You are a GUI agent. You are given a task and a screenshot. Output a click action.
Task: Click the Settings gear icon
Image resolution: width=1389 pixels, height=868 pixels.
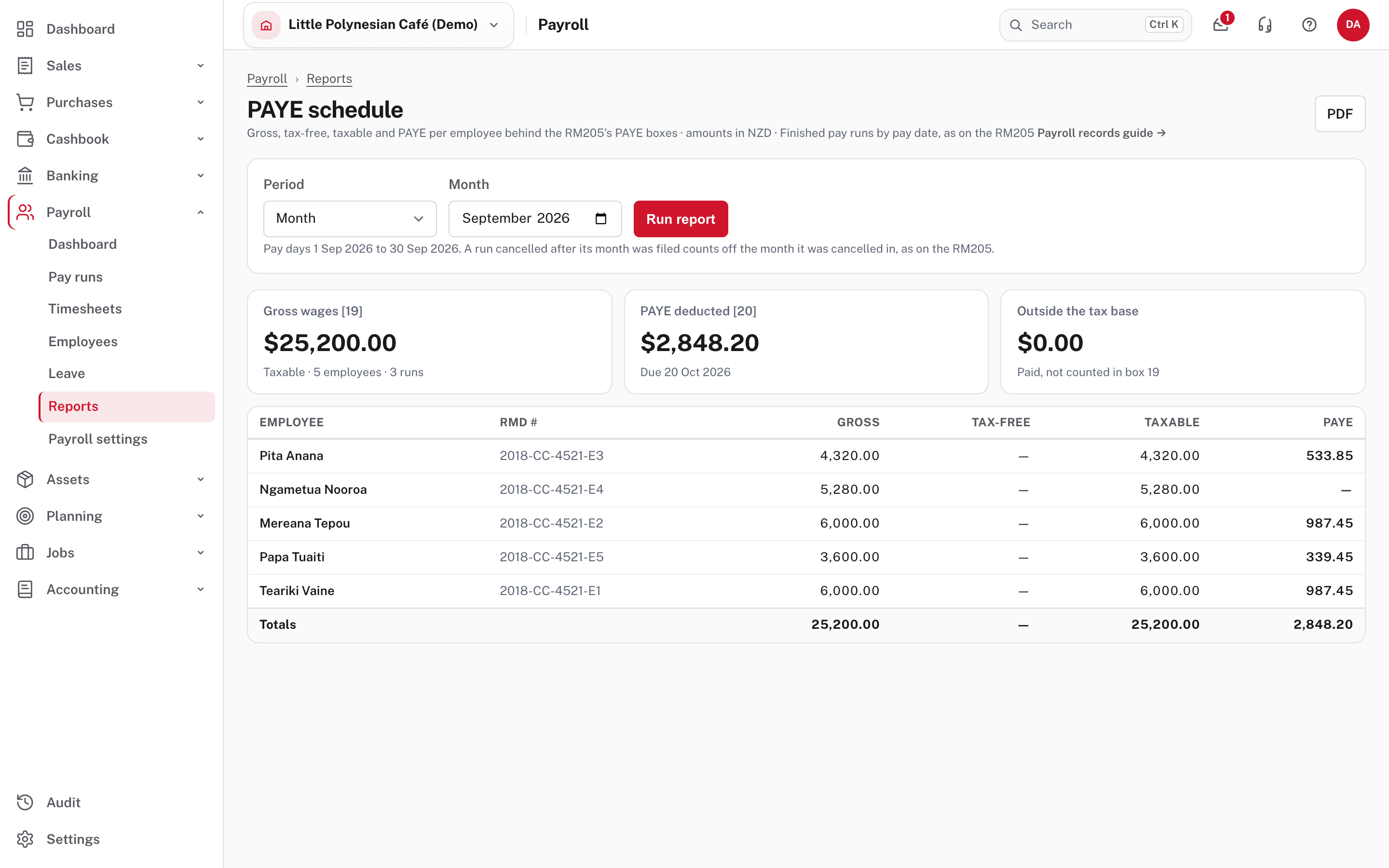pyautogui.click(x=25, y=839)
